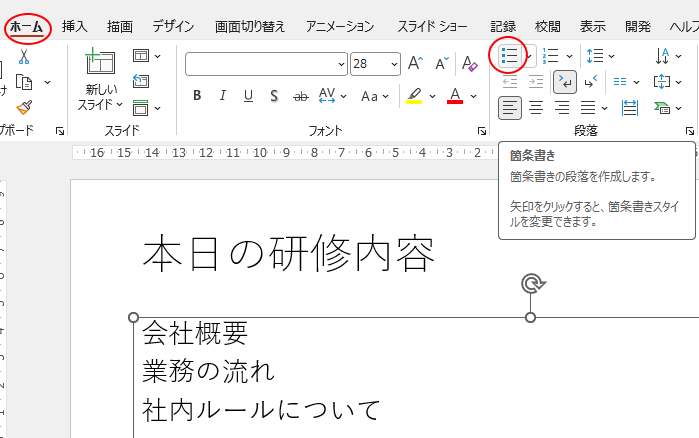Open the clipboard pane launcher
699x438 pixels.
click(60, 131)
